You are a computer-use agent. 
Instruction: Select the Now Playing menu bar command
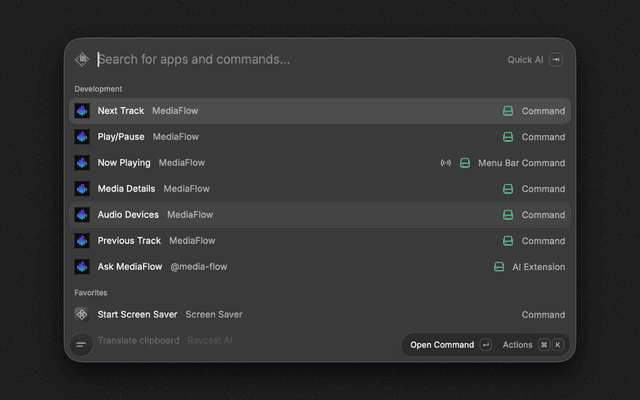(320, 163)
